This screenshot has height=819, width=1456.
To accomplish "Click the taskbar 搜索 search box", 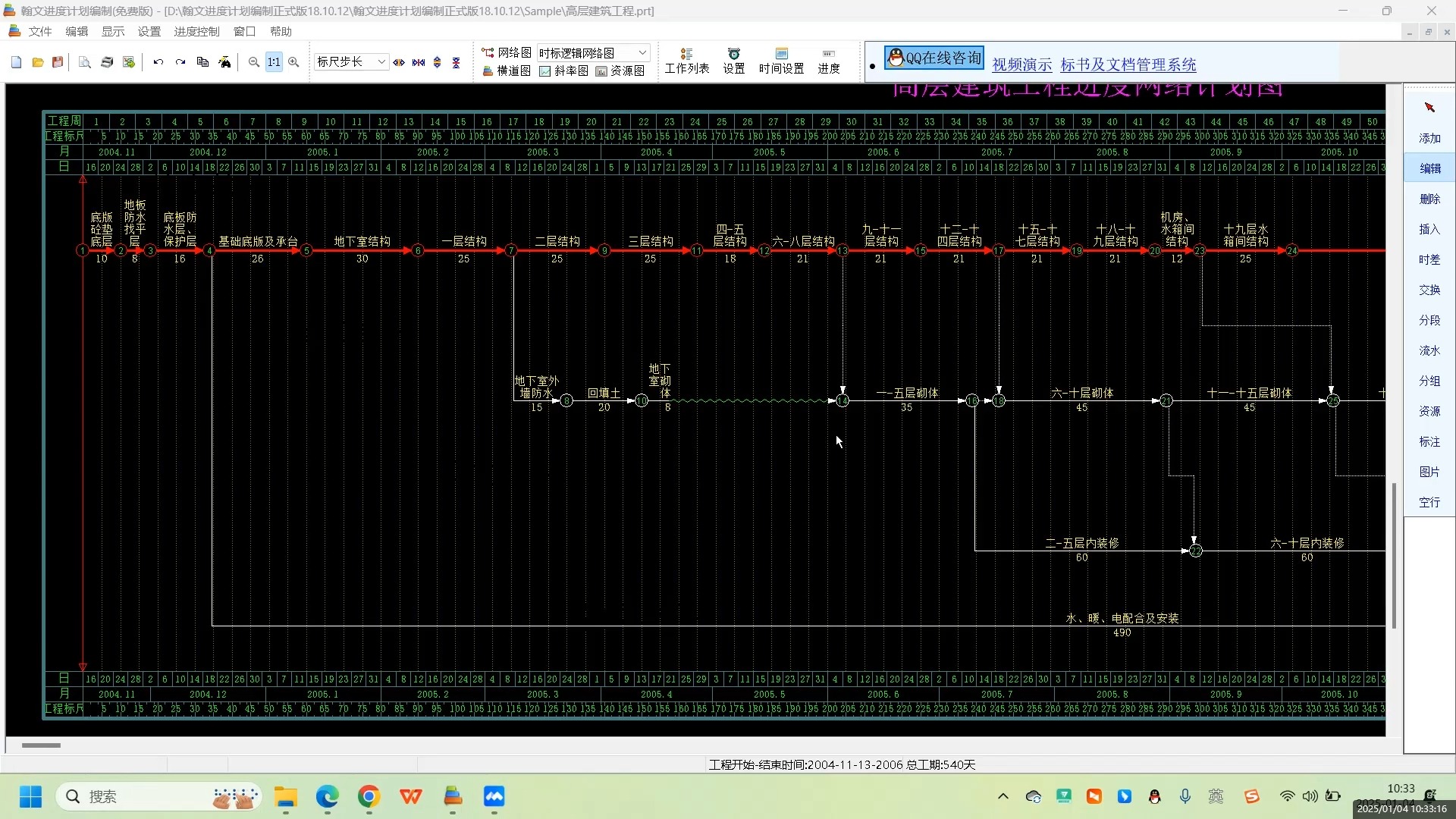I will (158, 796).
